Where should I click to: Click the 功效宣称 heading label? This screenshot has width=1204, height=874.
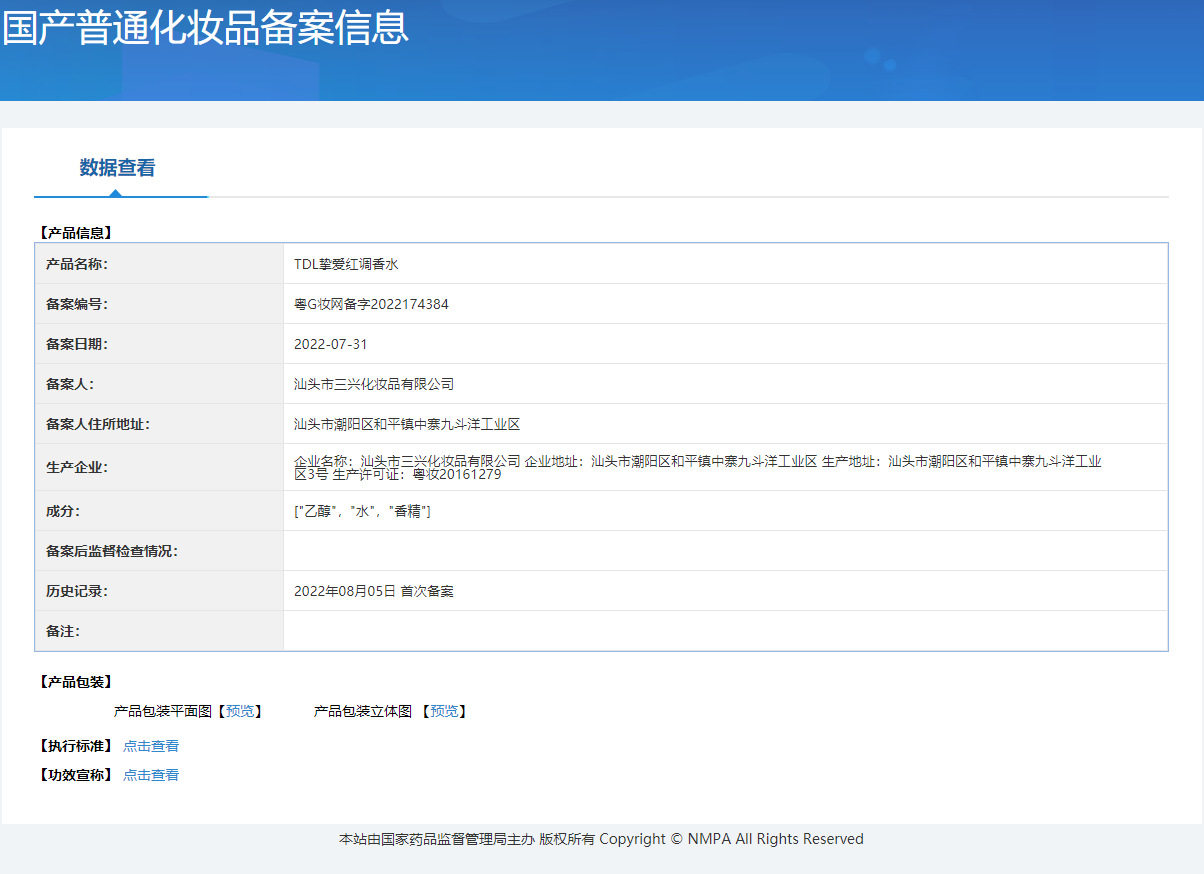coord(76,775)
